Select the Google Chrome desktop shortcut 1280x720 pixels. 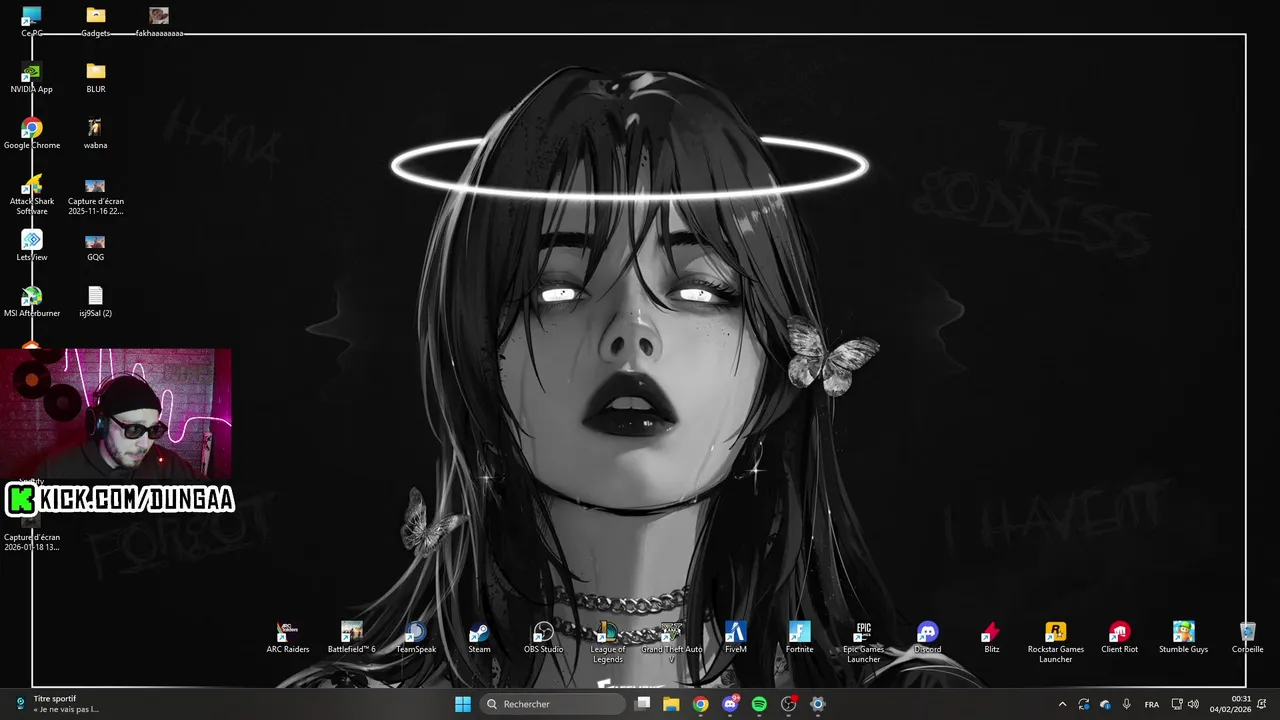coord(32,134)
